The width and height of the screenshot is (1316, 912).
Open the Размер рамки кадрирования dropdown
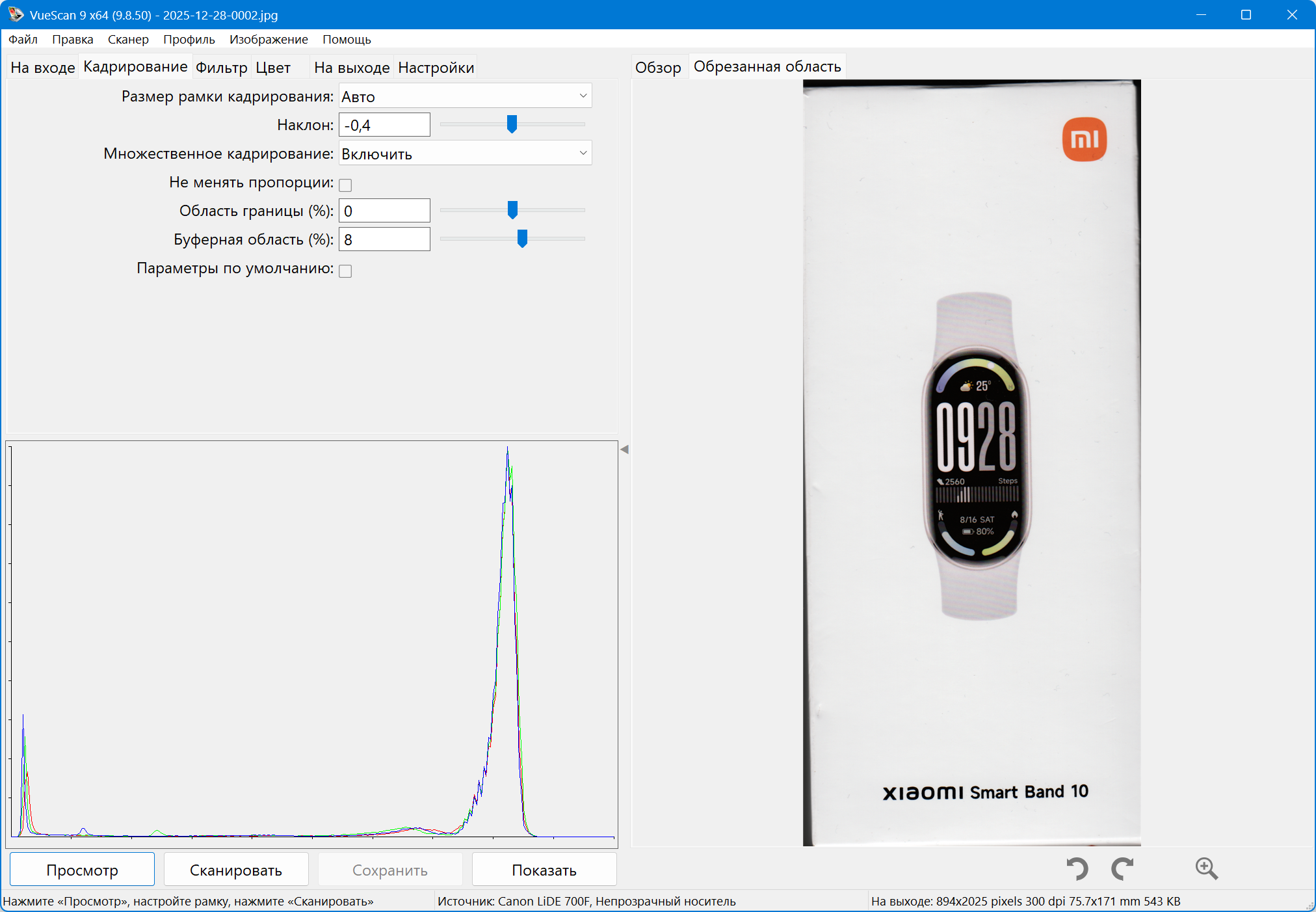pyautogui.click(x=465, y=96)
